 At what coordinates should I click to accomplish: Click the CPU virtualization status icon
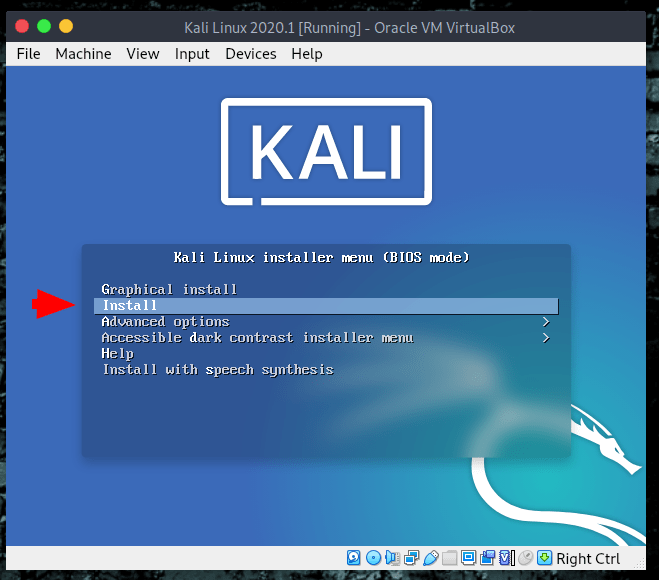(x=506, y=558)
